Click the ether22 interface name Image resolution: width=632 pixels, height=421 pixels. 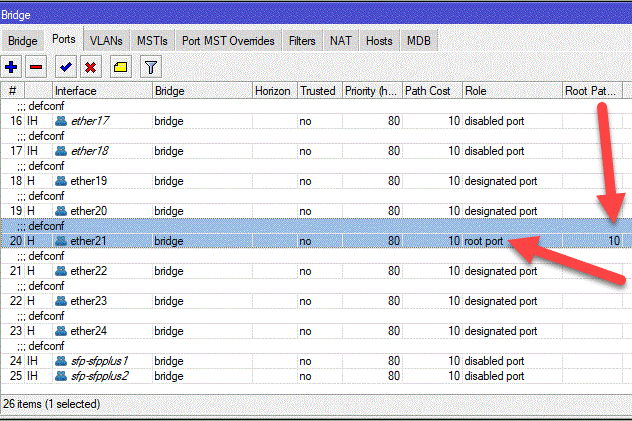pos(89,271)
